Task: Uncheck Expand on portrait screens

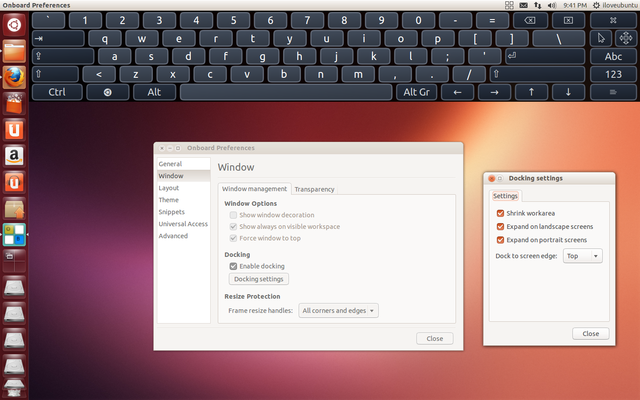Action: 500,240
